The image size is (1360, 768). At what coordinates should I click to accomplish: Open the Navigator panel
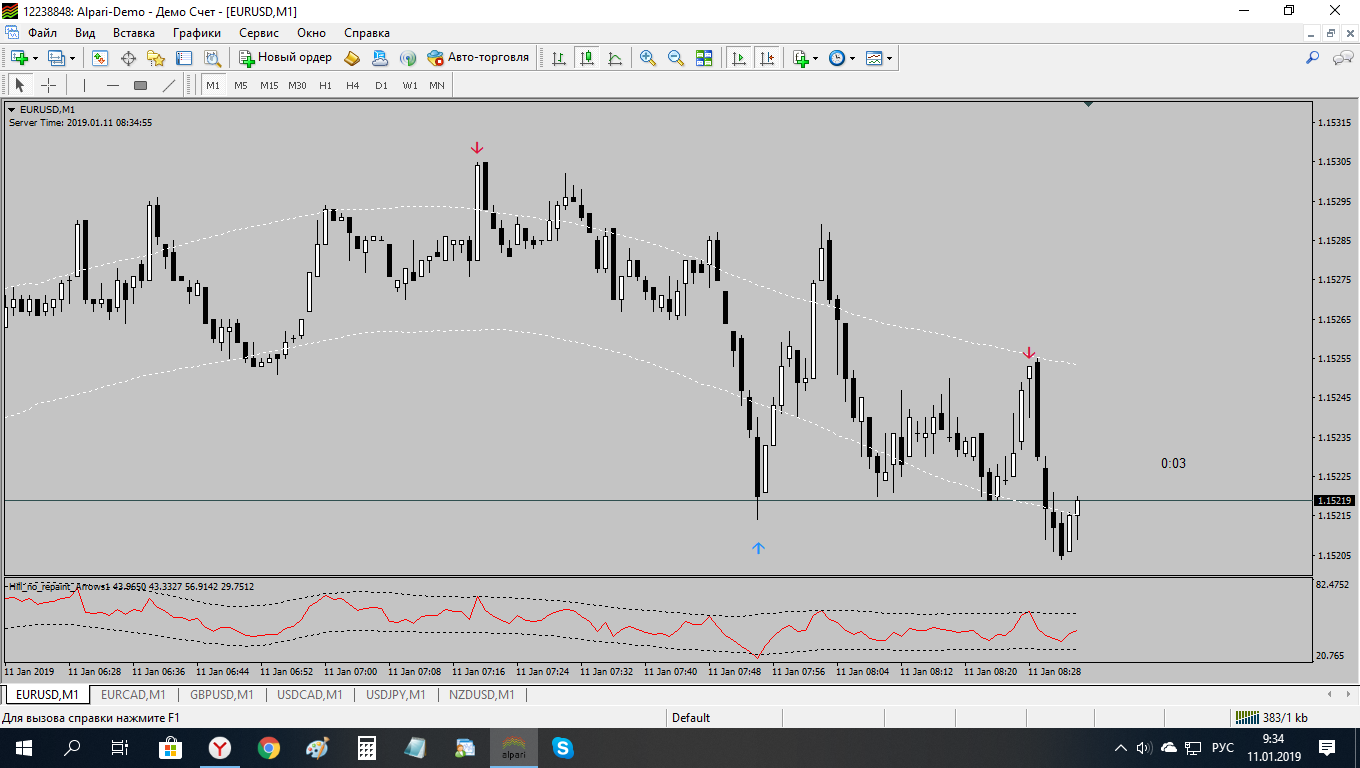[156, 58]
